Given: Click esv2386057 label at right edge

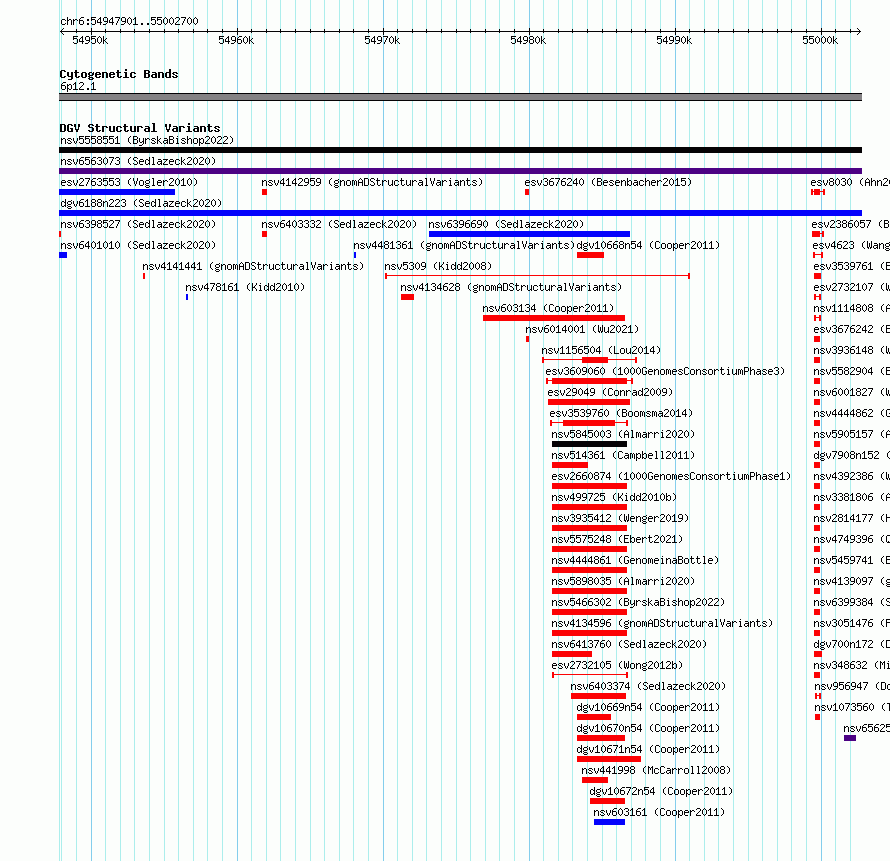Looking at the screenshot, I should (x=850, y=224).
